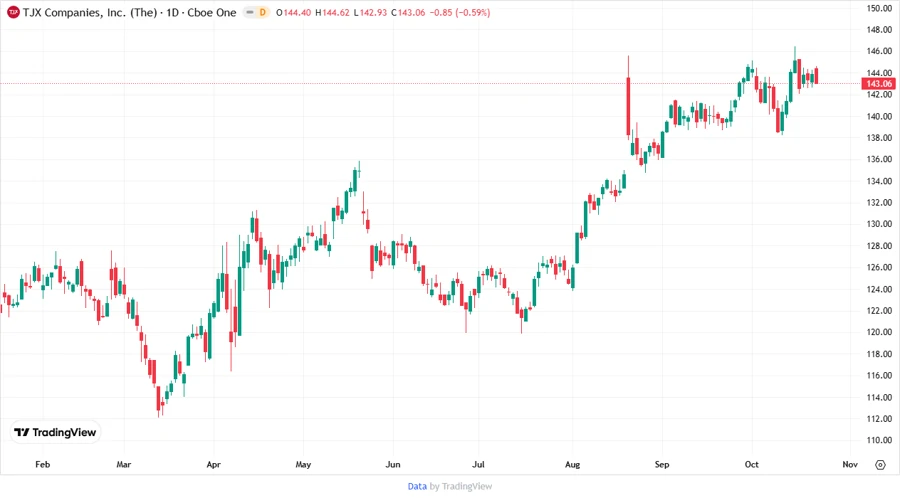This screenshot has width=900, height=498.
Task: Click the 150.00 price axis label
Action: pos(879,8)
